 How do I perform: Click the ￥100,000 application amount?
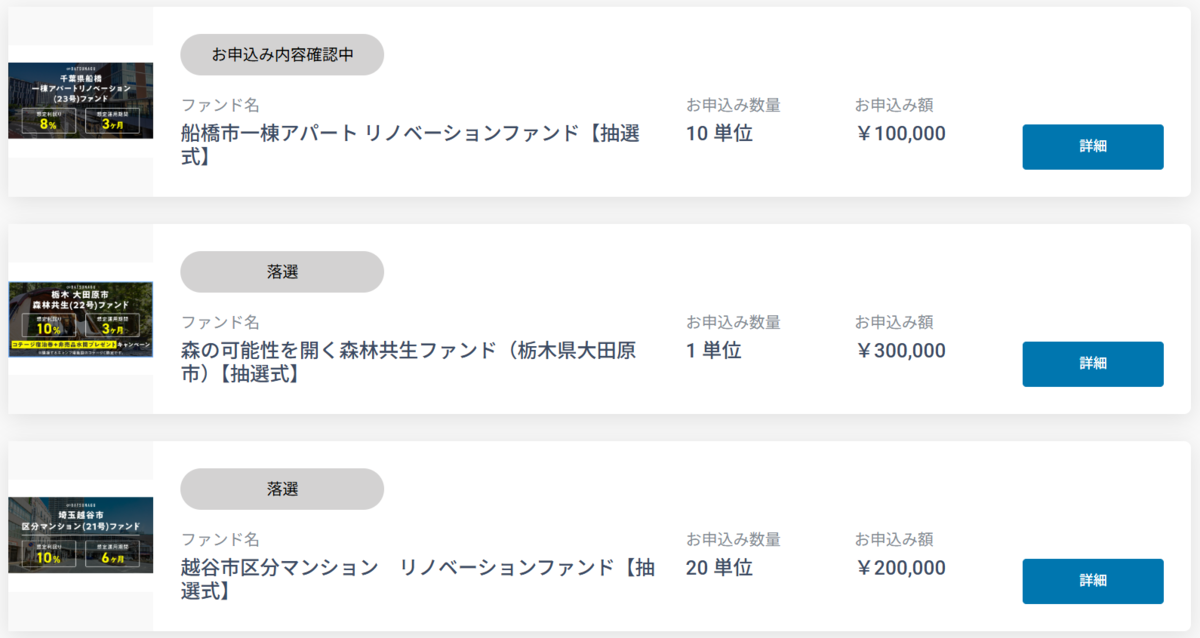click(x=900, y=133)
